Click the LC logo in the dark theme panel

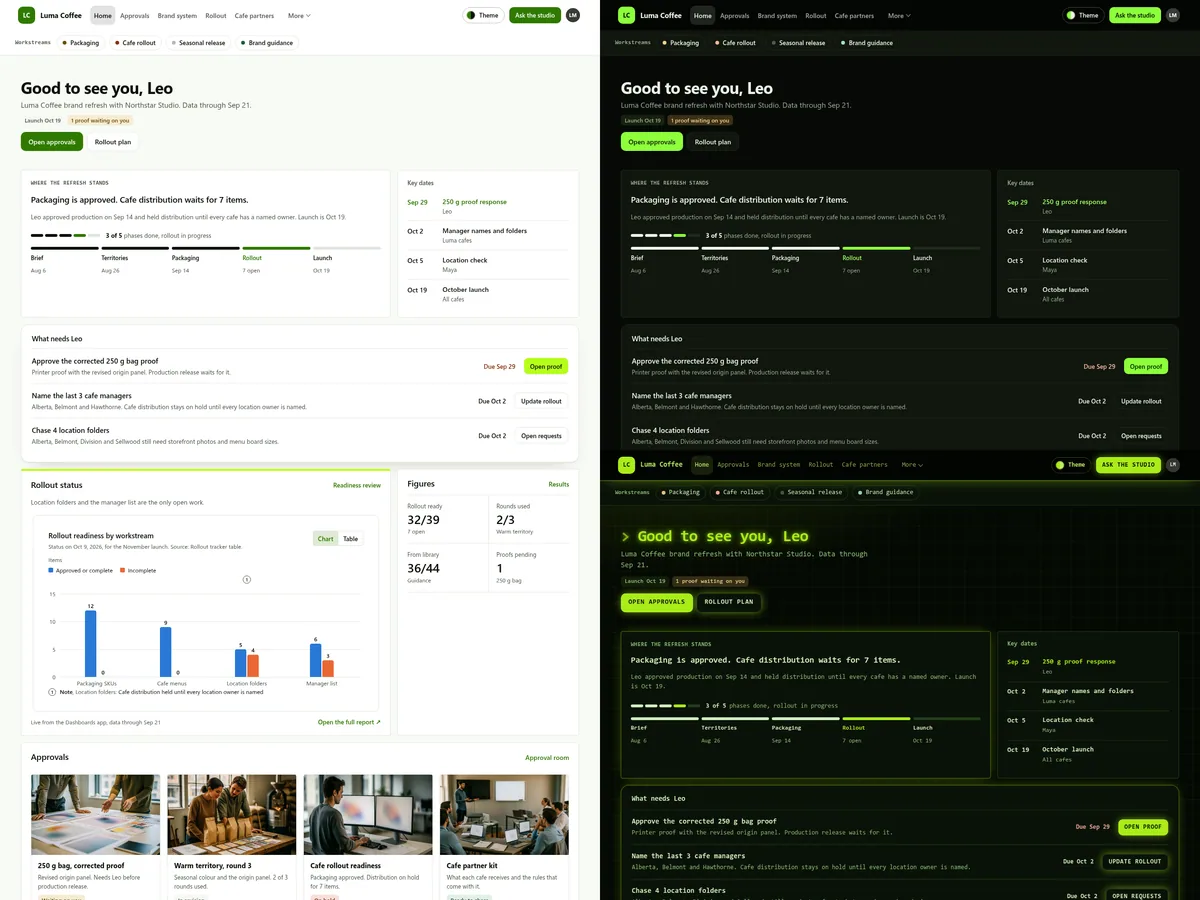point(626,15)
